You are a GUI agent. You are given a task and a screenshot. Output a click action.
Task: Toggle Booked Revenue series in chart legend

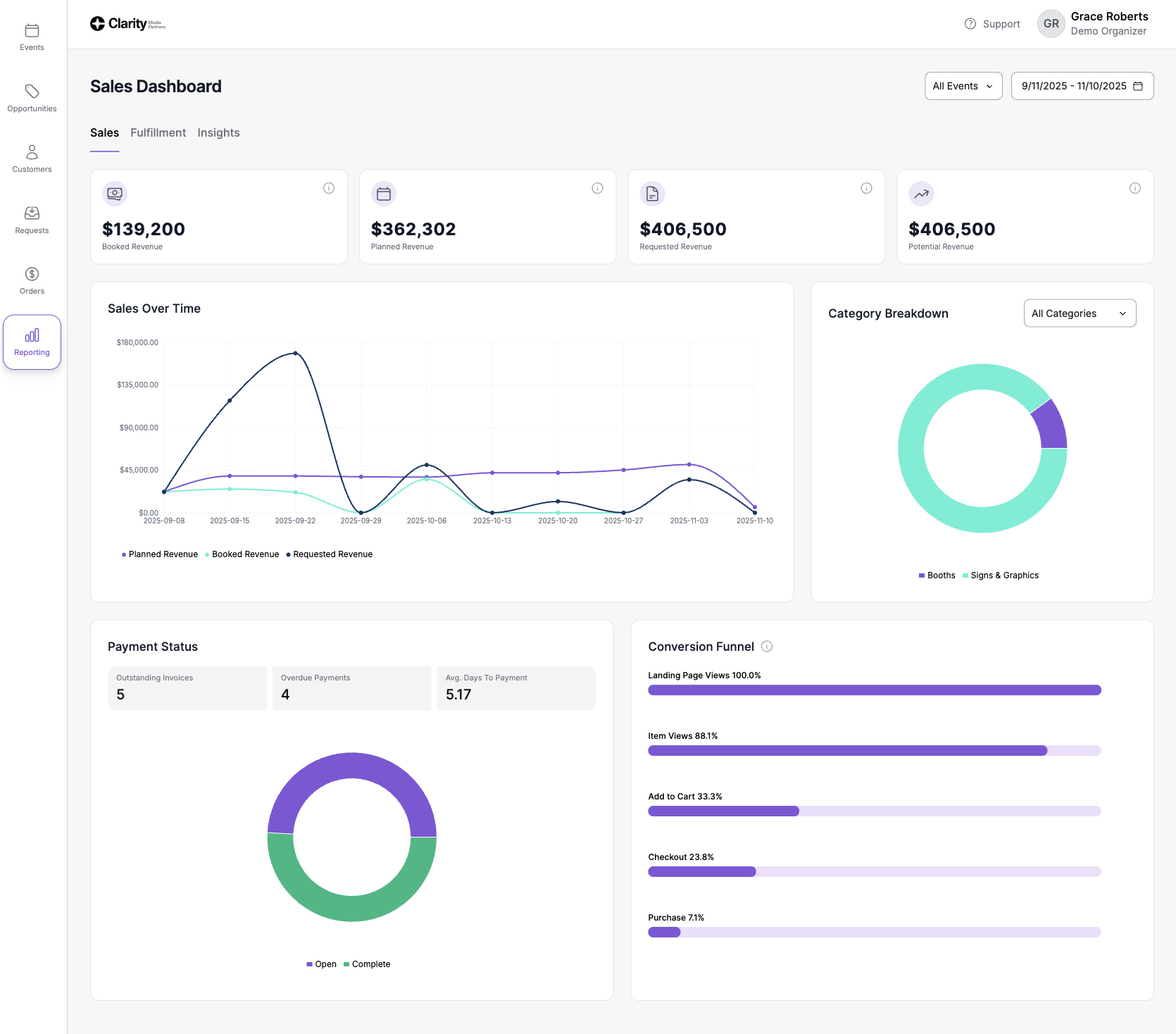242,554
